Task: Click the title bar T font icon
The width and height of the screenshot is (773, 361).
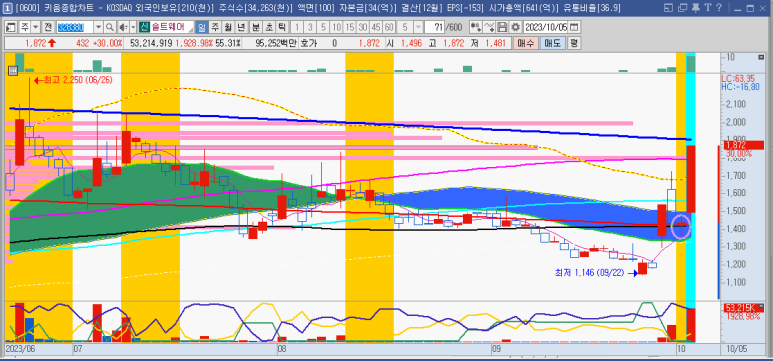Action: [x=707, y=7]
